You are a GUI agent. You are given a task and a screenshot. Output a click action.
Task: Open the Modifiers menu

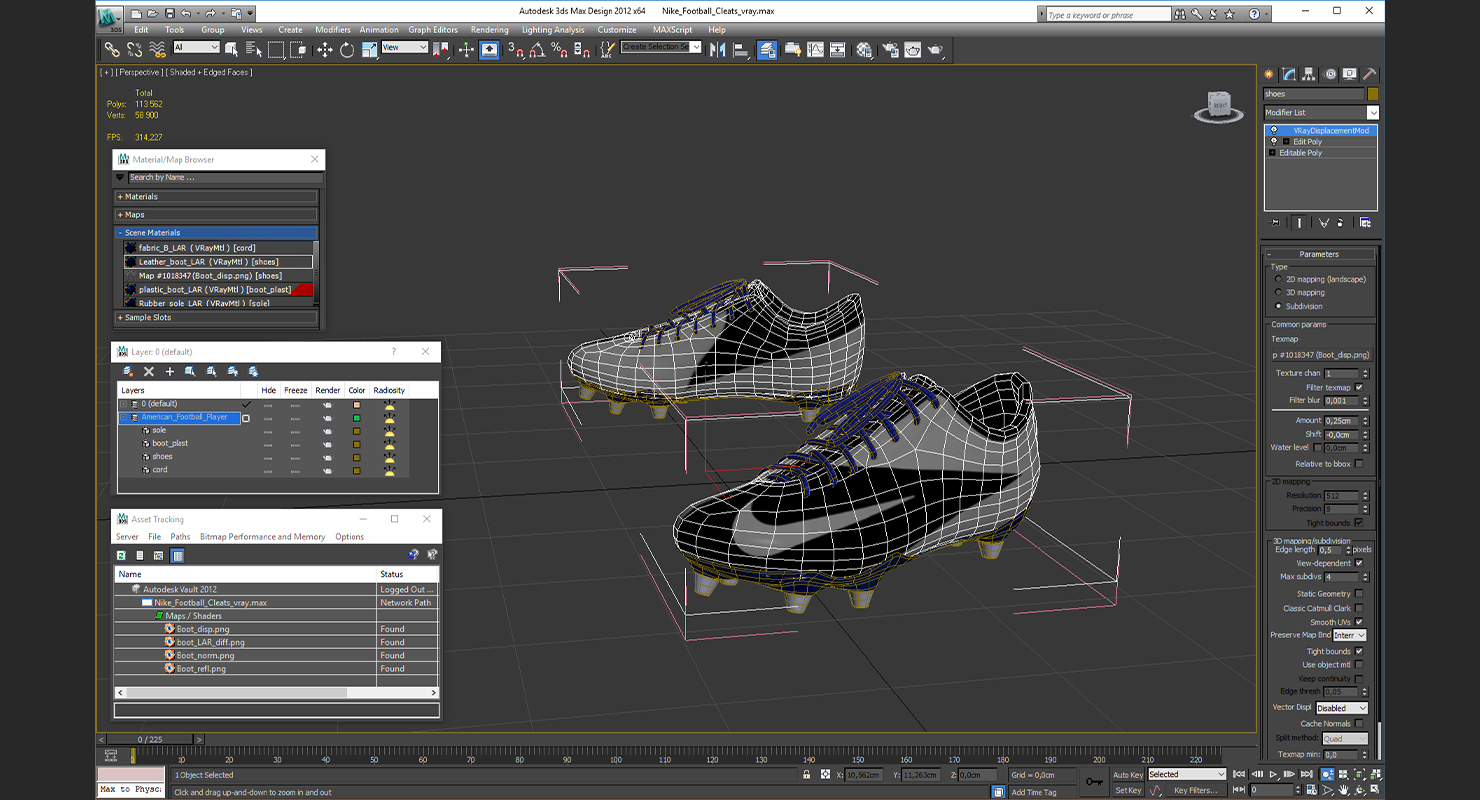click(333, 30)
